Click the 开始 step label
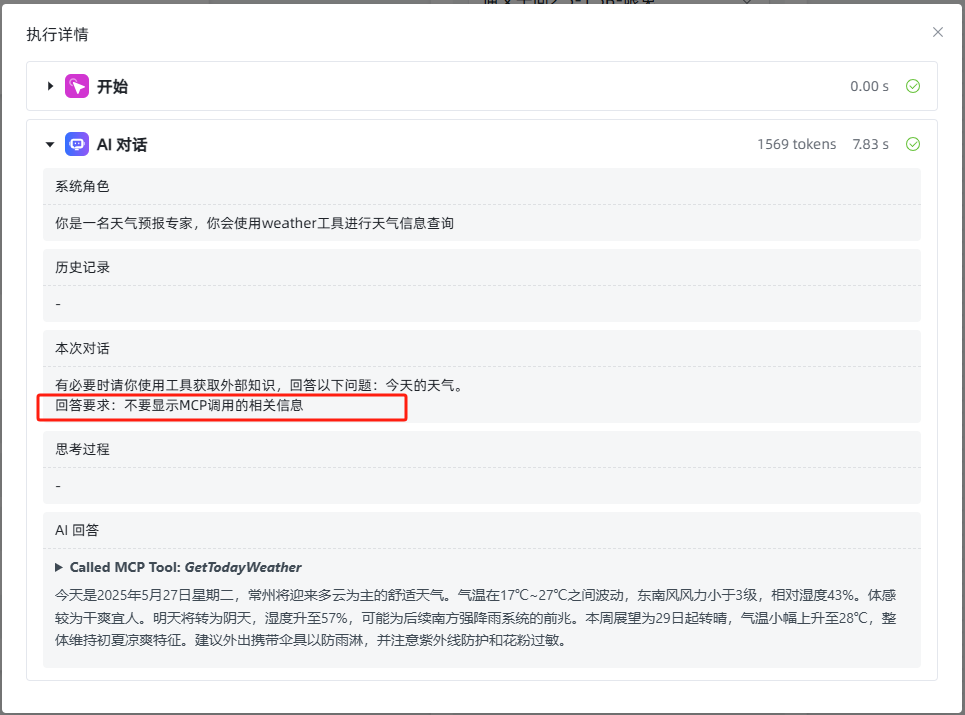965x715 pixels. pyautogui.click(x=113, y=87)
